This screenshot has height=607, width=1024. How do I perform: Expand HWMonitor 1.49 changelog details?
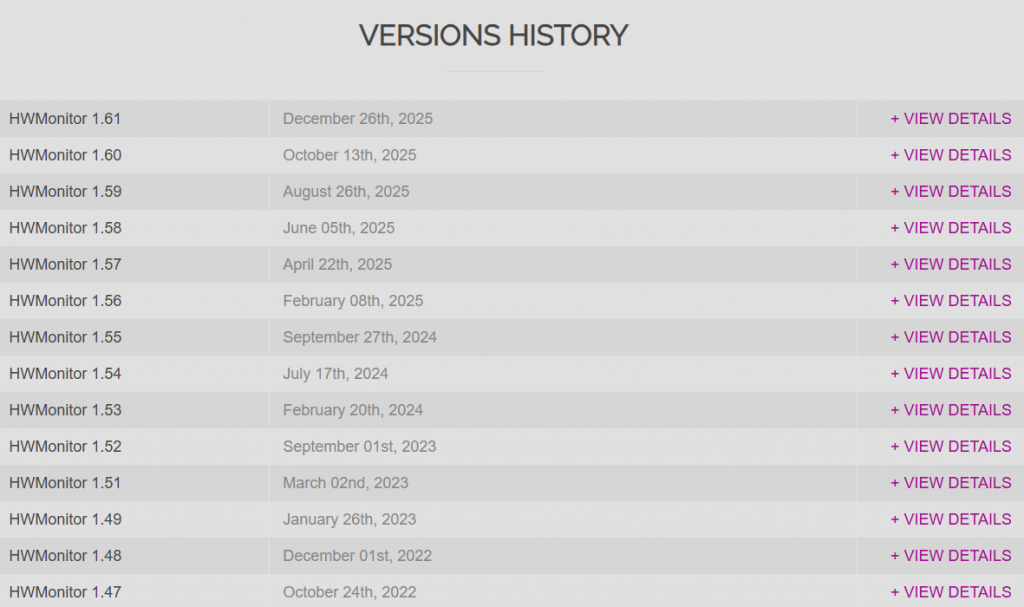coord(950,519)
